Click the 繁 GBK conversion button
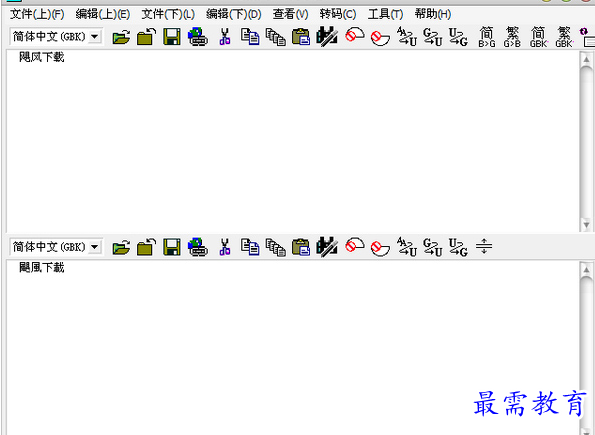 (564, 37)
